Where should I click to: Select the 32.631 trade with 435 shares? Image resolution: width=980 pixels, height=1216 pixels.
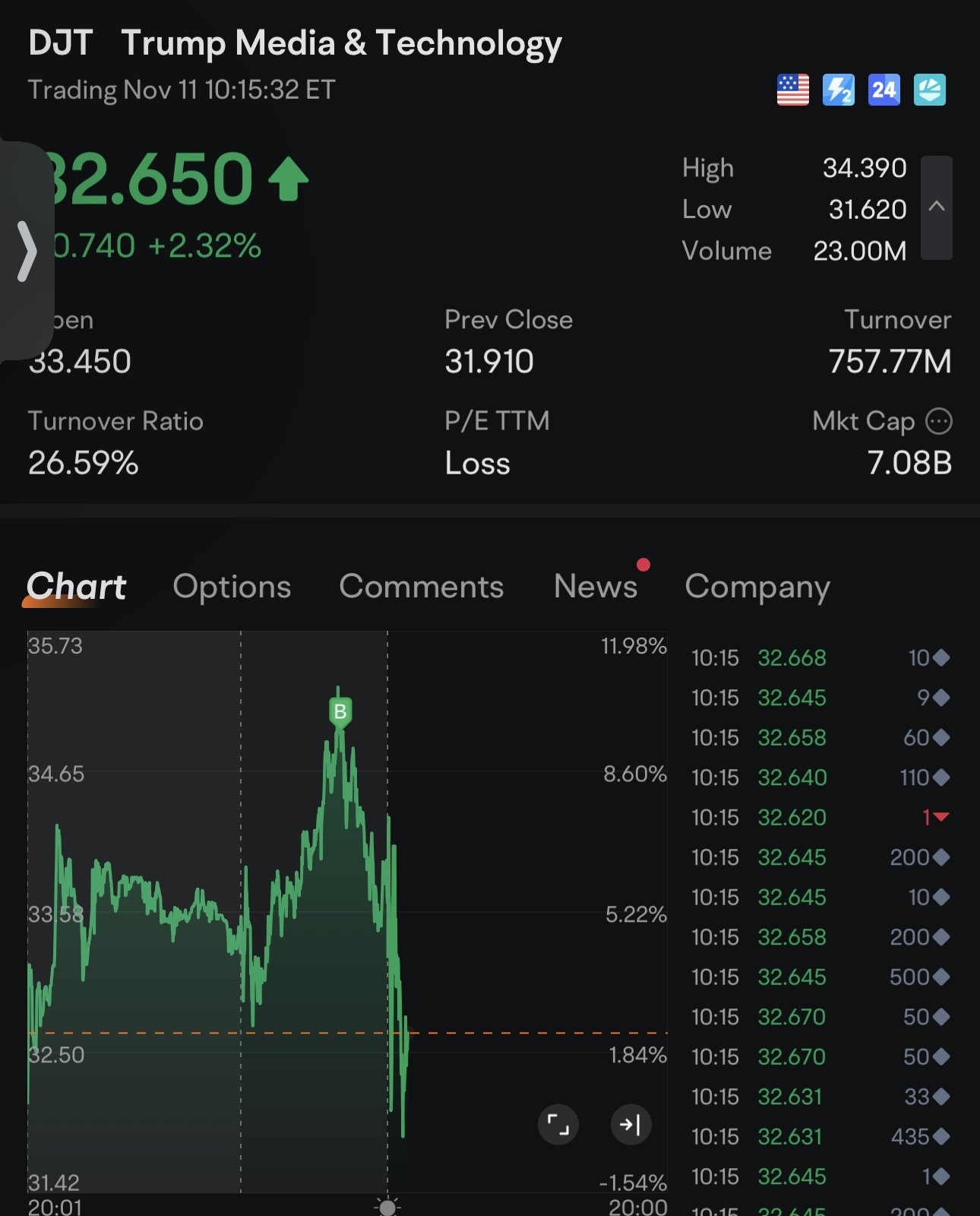(820, 1137)
